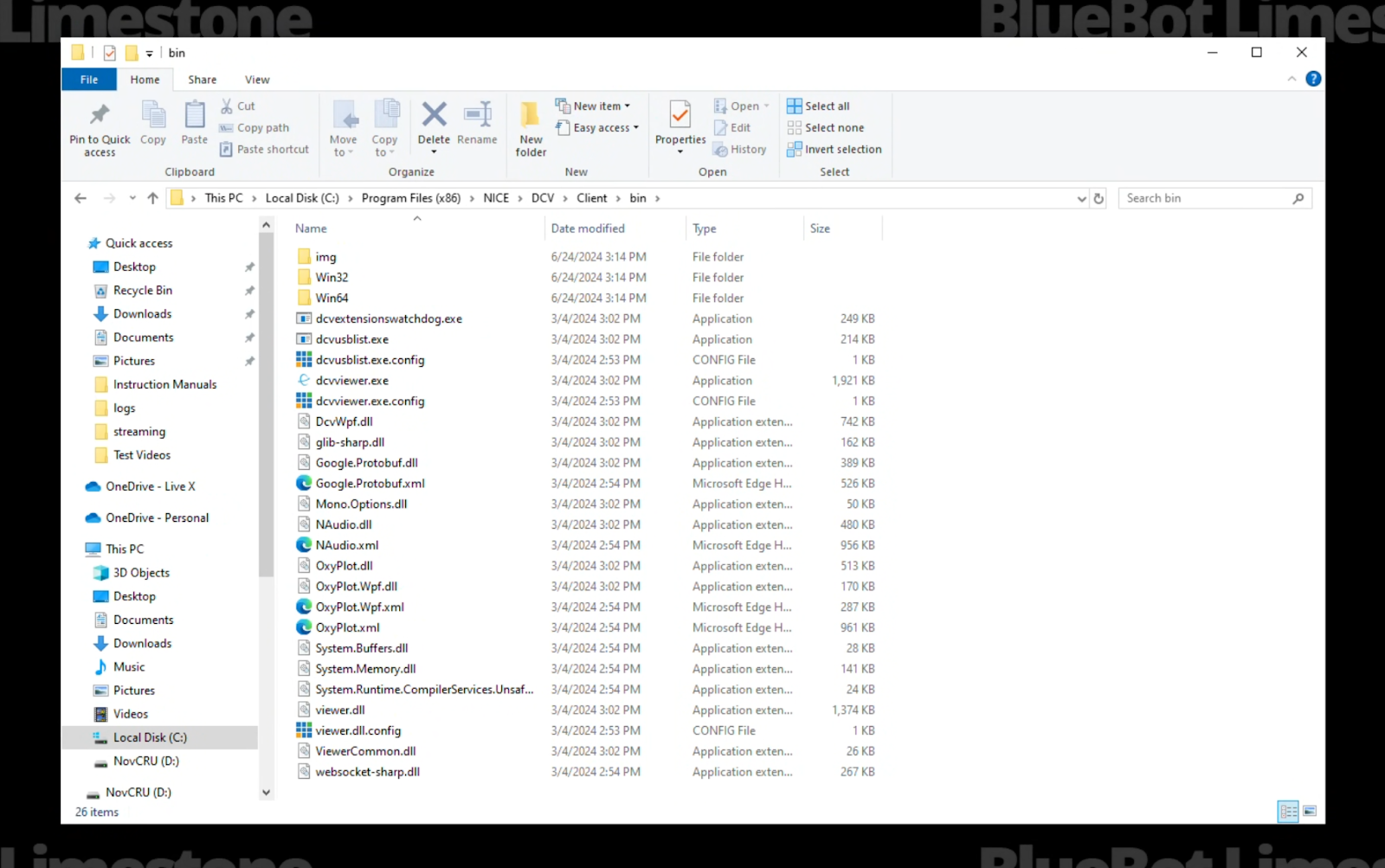Collapse the ribbon with chevron
The image size is (1385, 868).
(1292, 79)
